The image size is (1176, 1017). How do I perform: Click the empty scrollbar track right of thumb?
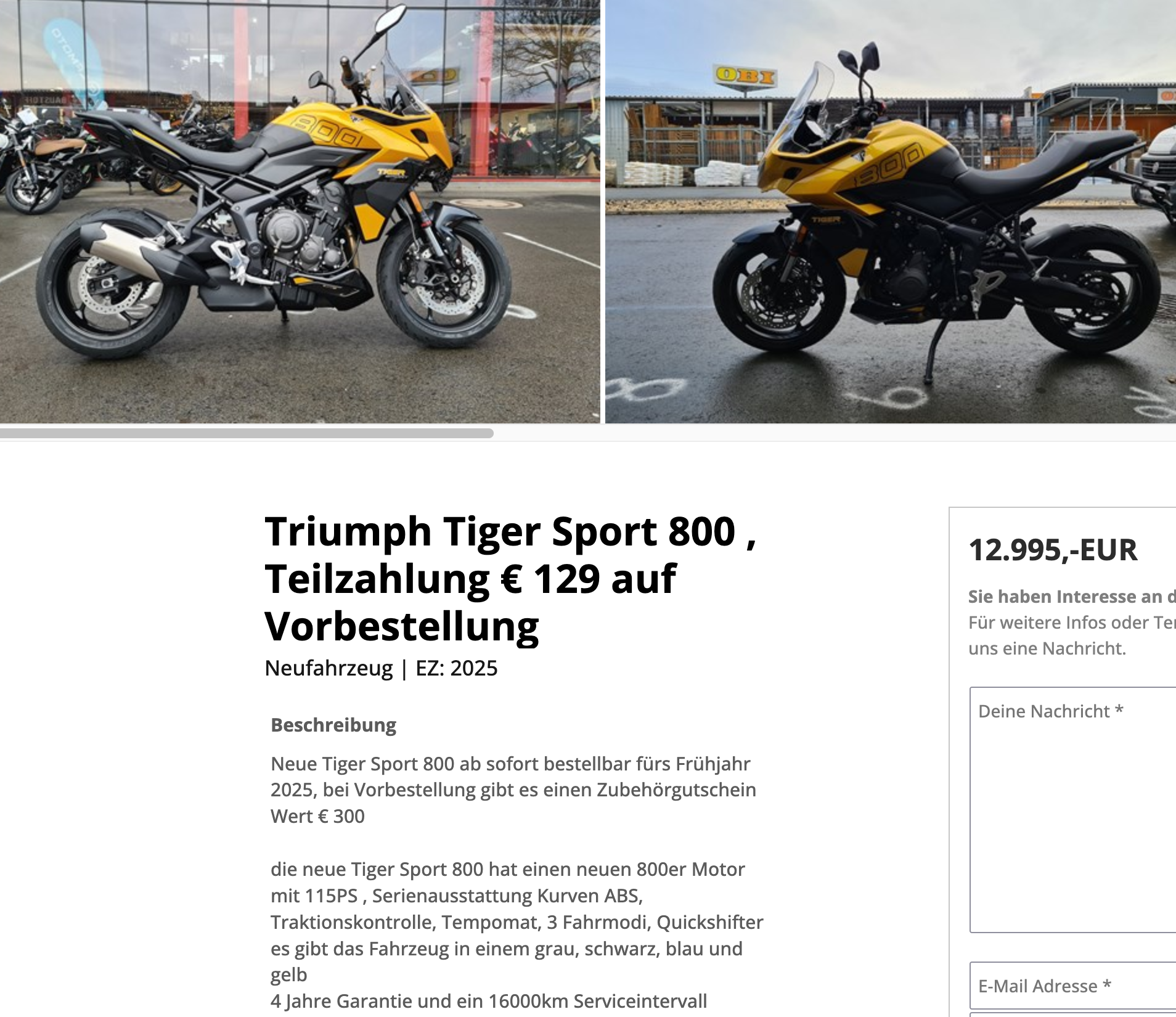point(835,433)
